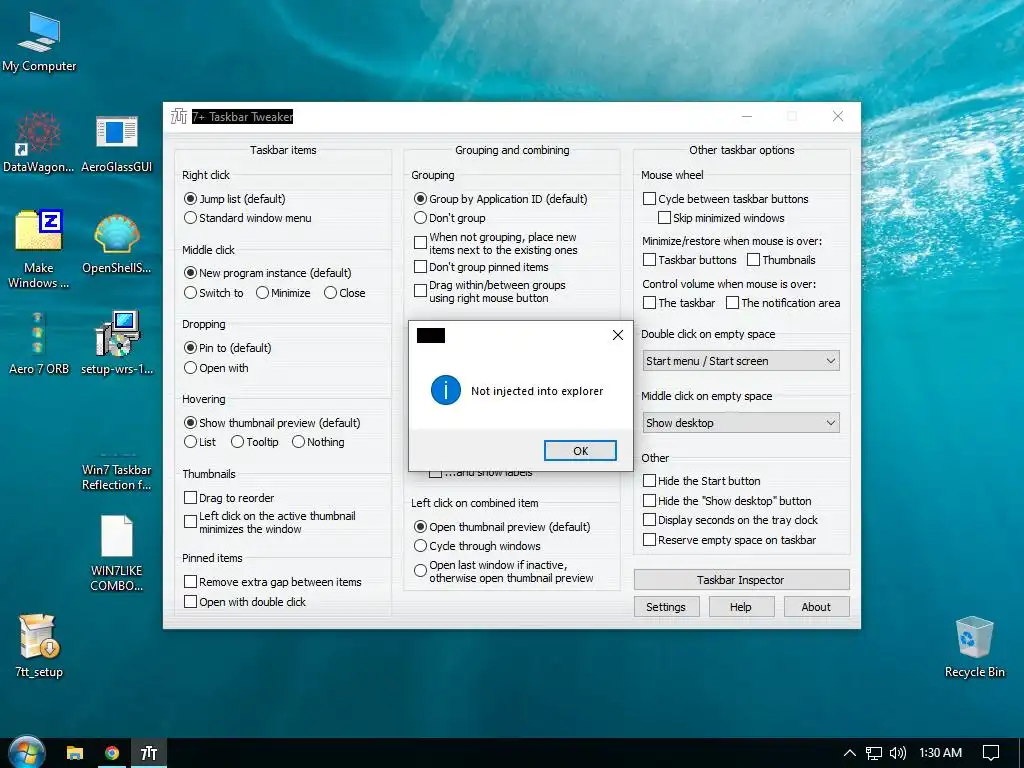The height and width of the screenshot is (768, 1024).
Task: Check Thumbnails under Minimize/restore
Action: point(781,260)
